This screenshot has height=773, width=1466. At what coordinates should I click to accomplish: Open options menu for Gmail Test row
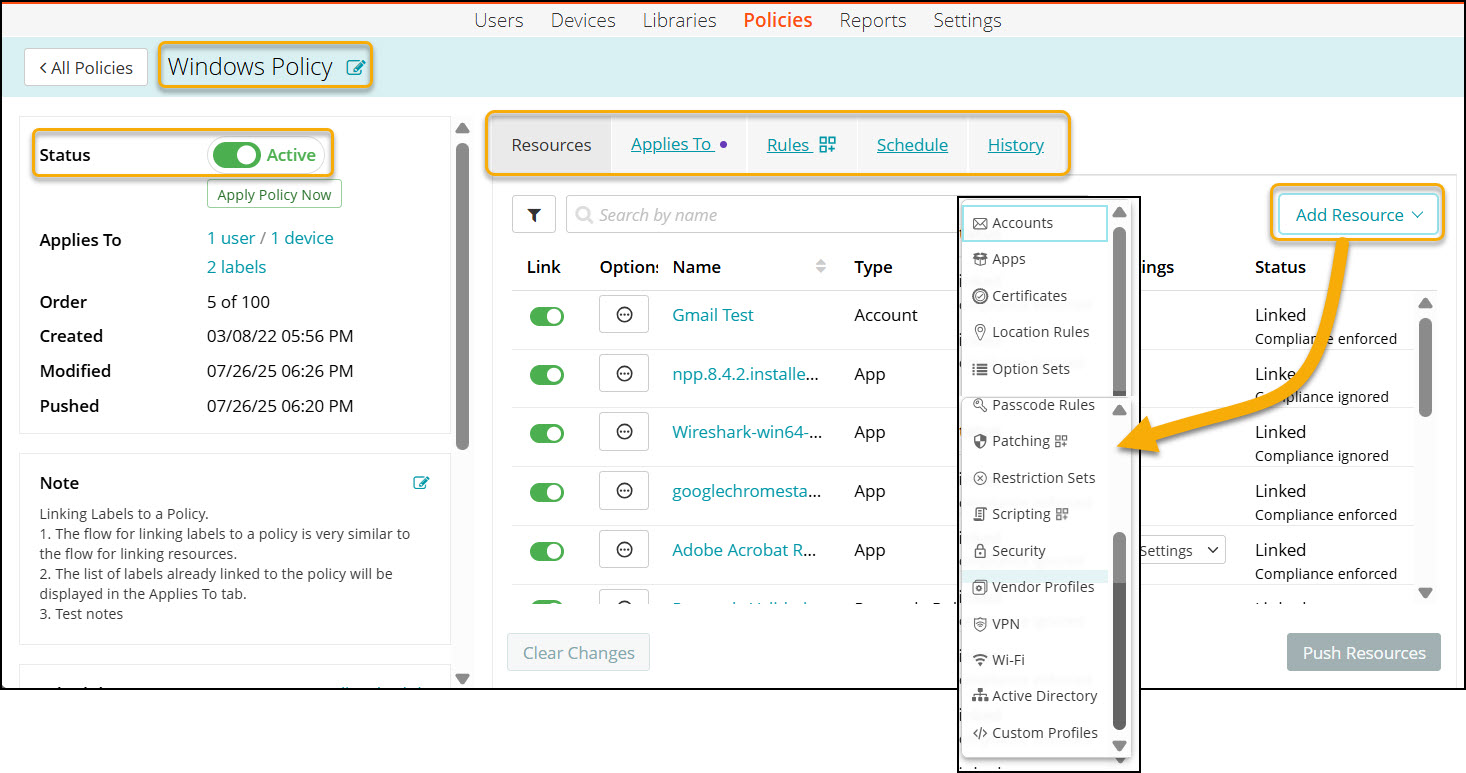624,315
